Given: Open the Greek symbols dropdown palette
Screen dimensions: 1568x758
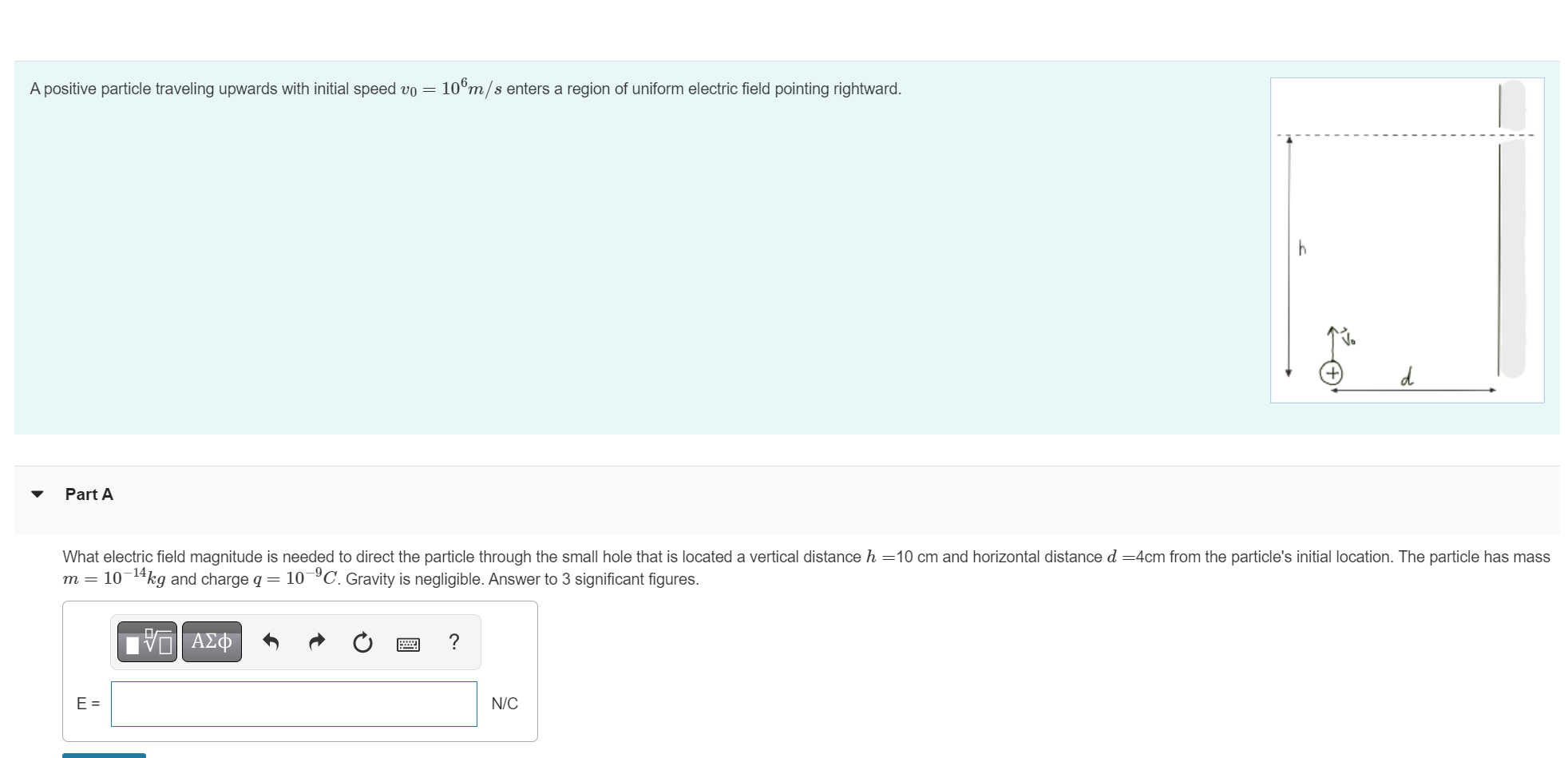Looking at the screenshot, I should tap(210, 641).
